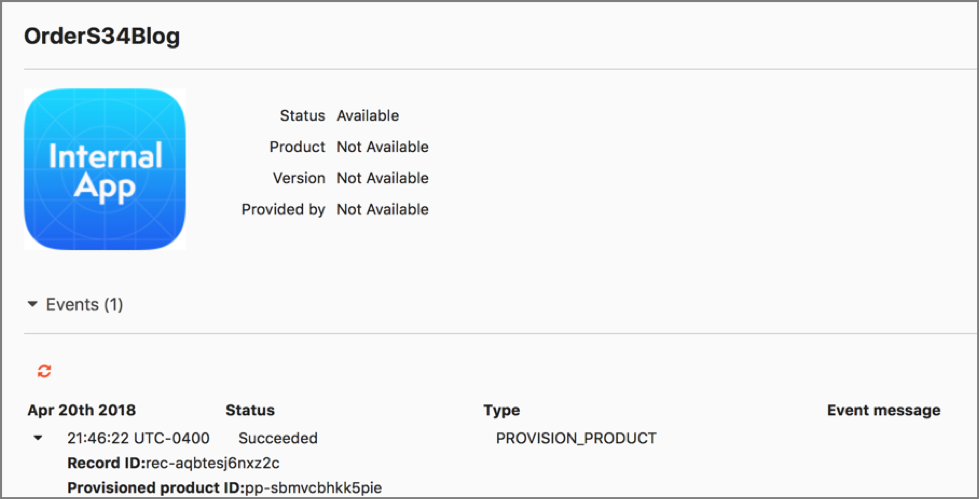Click the Provided by Not Available value
This screenshot has height=499, width=979.
(383, 209)
